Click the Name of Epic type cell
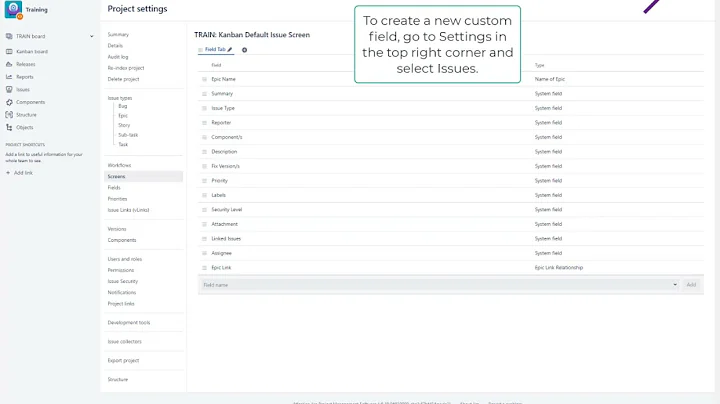This screenshot has height=404, width=720. 550,79
